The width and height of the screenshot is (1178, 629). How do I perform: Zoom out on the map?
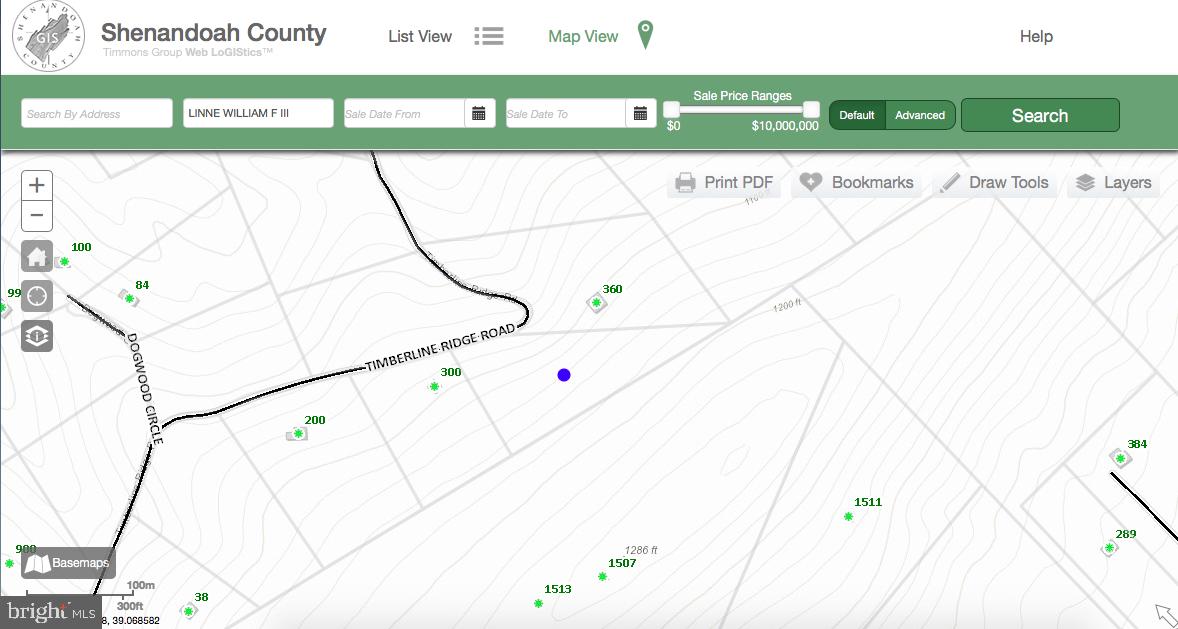[37, 216]
